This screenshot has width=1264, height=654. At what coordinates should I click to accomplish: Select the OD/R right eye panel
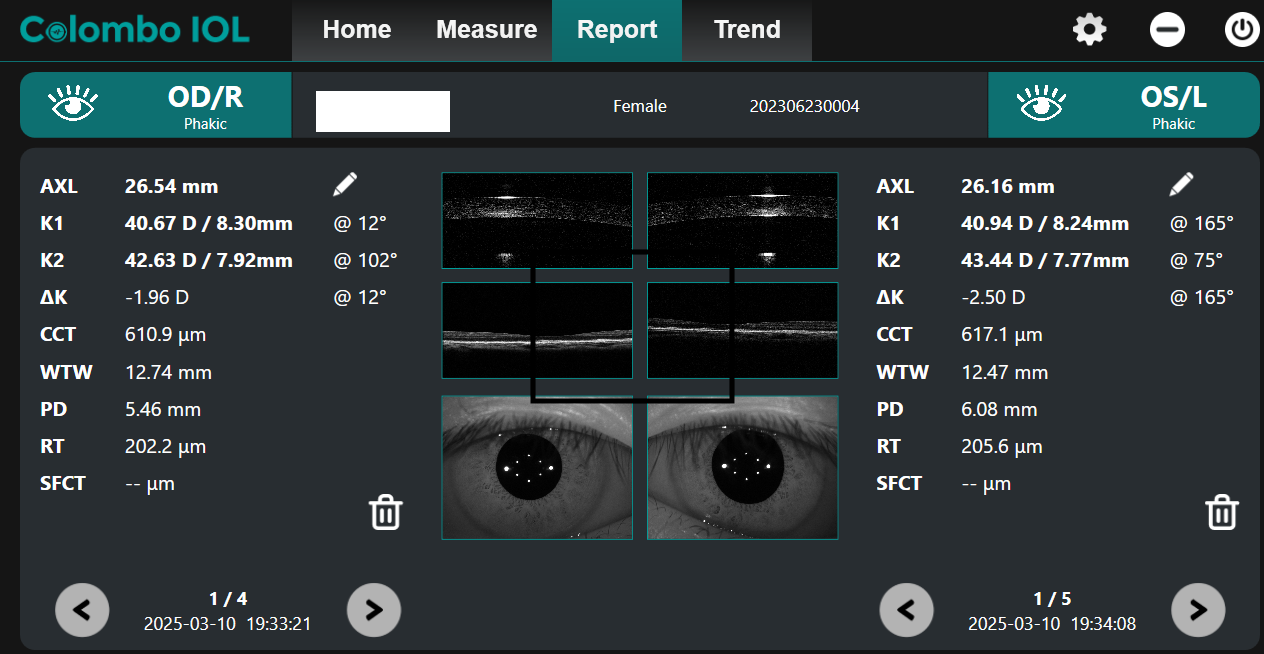[156, 105]
